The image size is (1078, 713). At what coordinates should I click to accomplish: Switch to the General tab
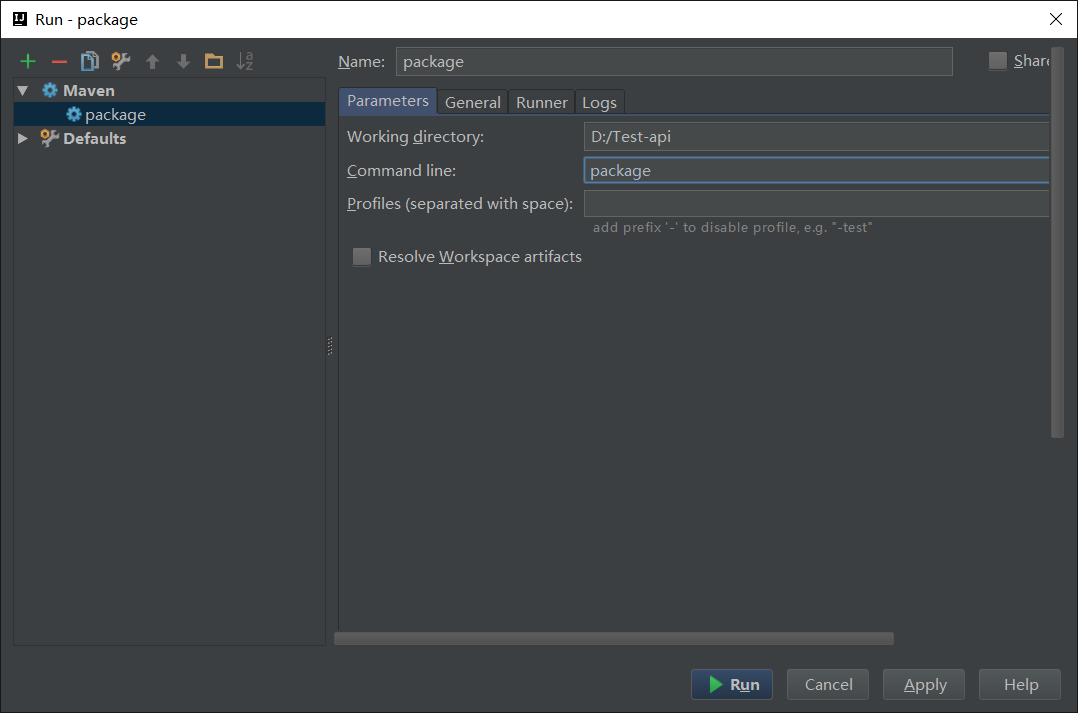pyautogui.click(x=473, y=102)
